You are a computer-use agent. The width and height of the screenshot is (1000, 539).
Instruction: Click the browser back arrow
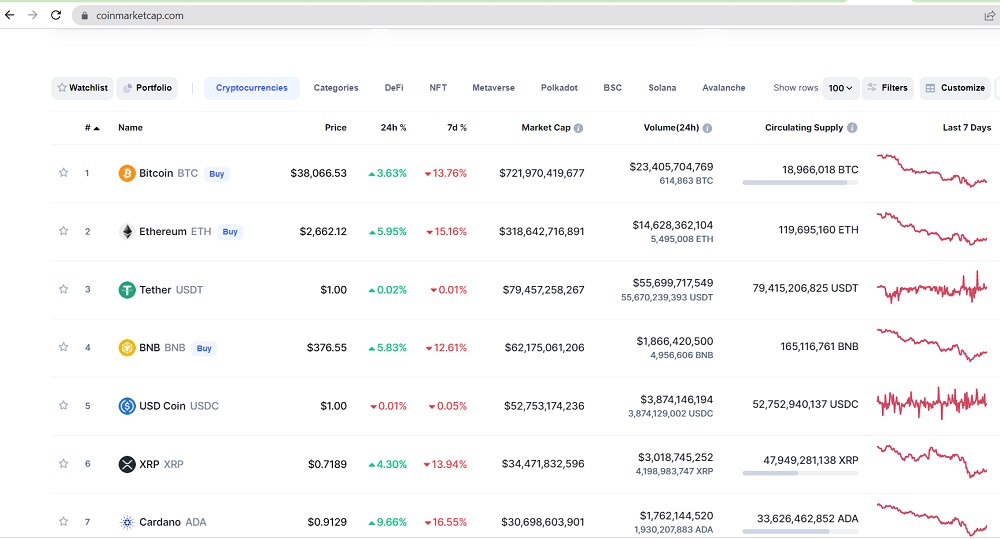(10, 15)
